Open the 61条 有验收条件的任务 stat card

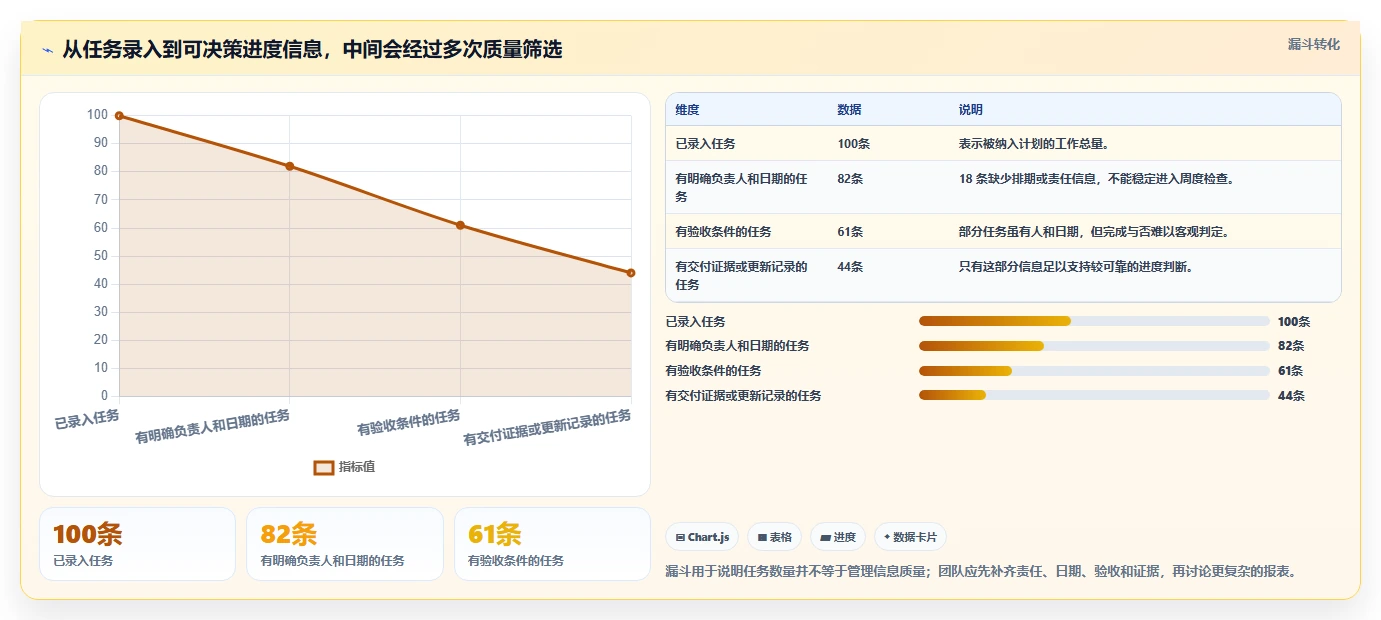pyautogui.click(x=553, y=544)
